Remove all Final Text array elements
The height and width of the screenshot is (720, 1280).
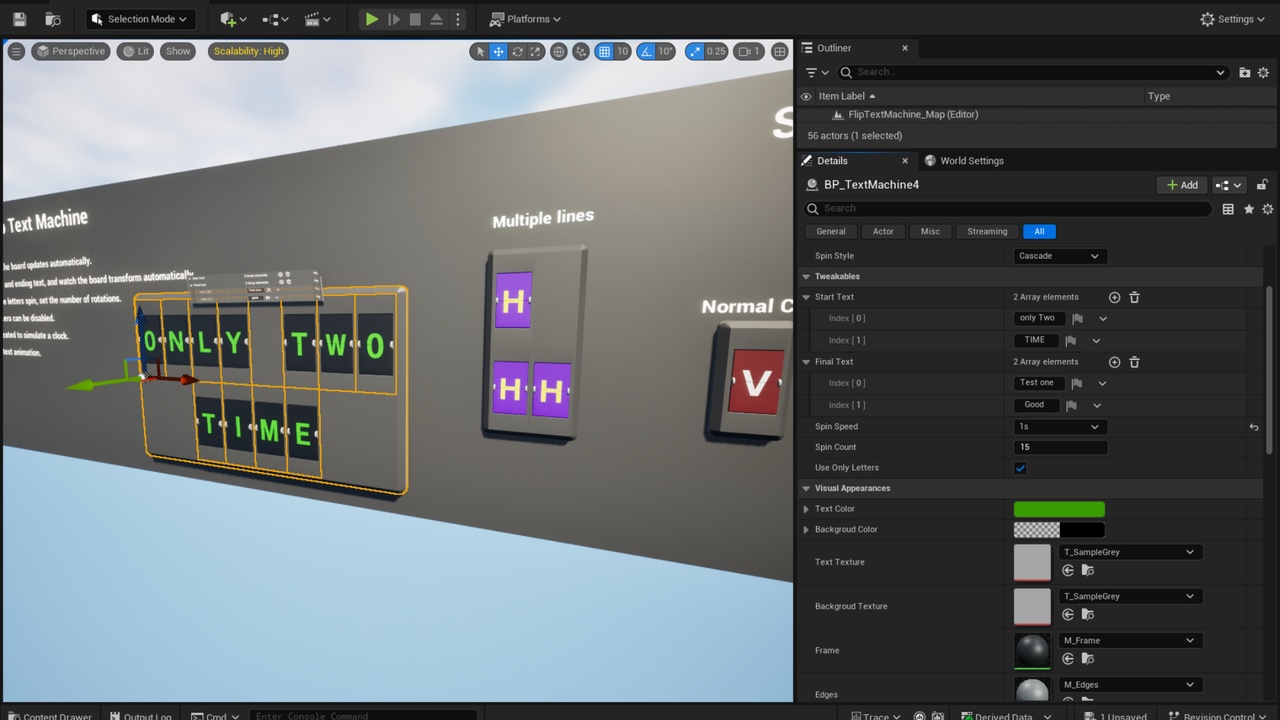coord(1134,362)
